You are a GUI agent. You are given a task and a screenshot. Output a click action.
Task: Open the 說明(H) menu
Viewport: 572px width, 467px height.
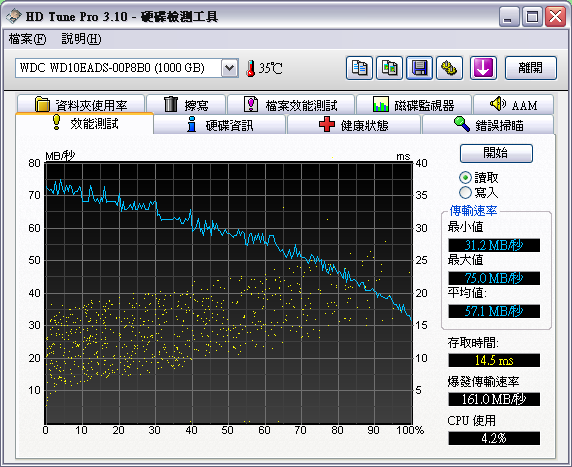[x=81, y=39]
